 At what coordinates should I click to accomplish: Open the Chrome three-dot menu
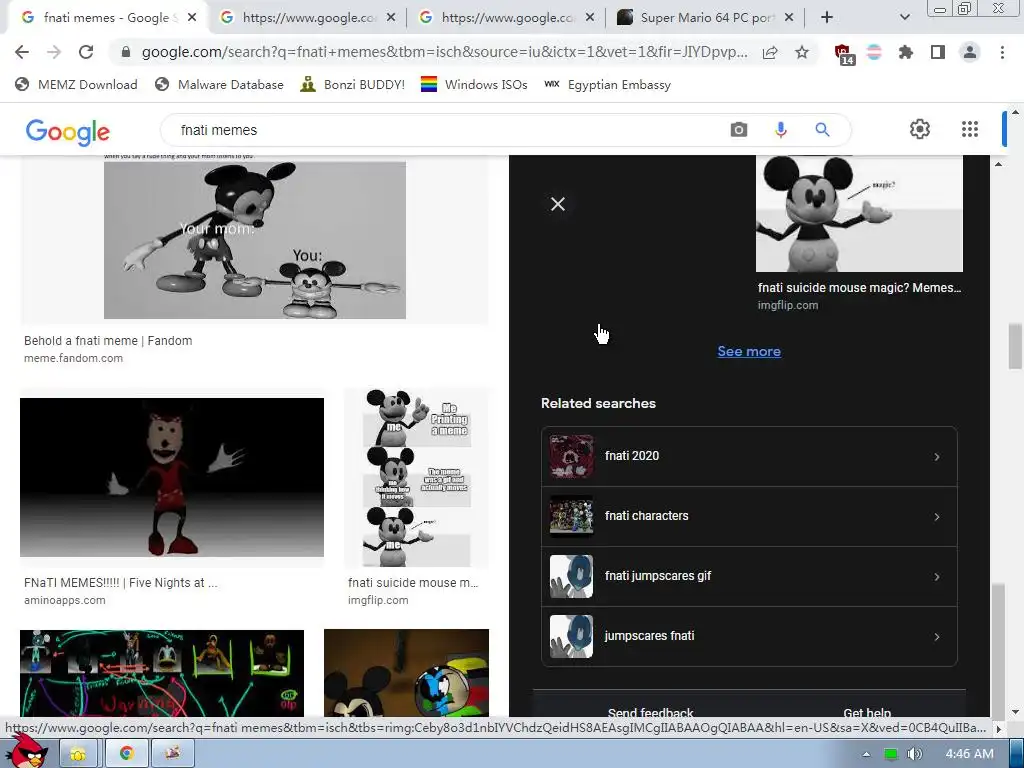click(x=1002, y=52)
